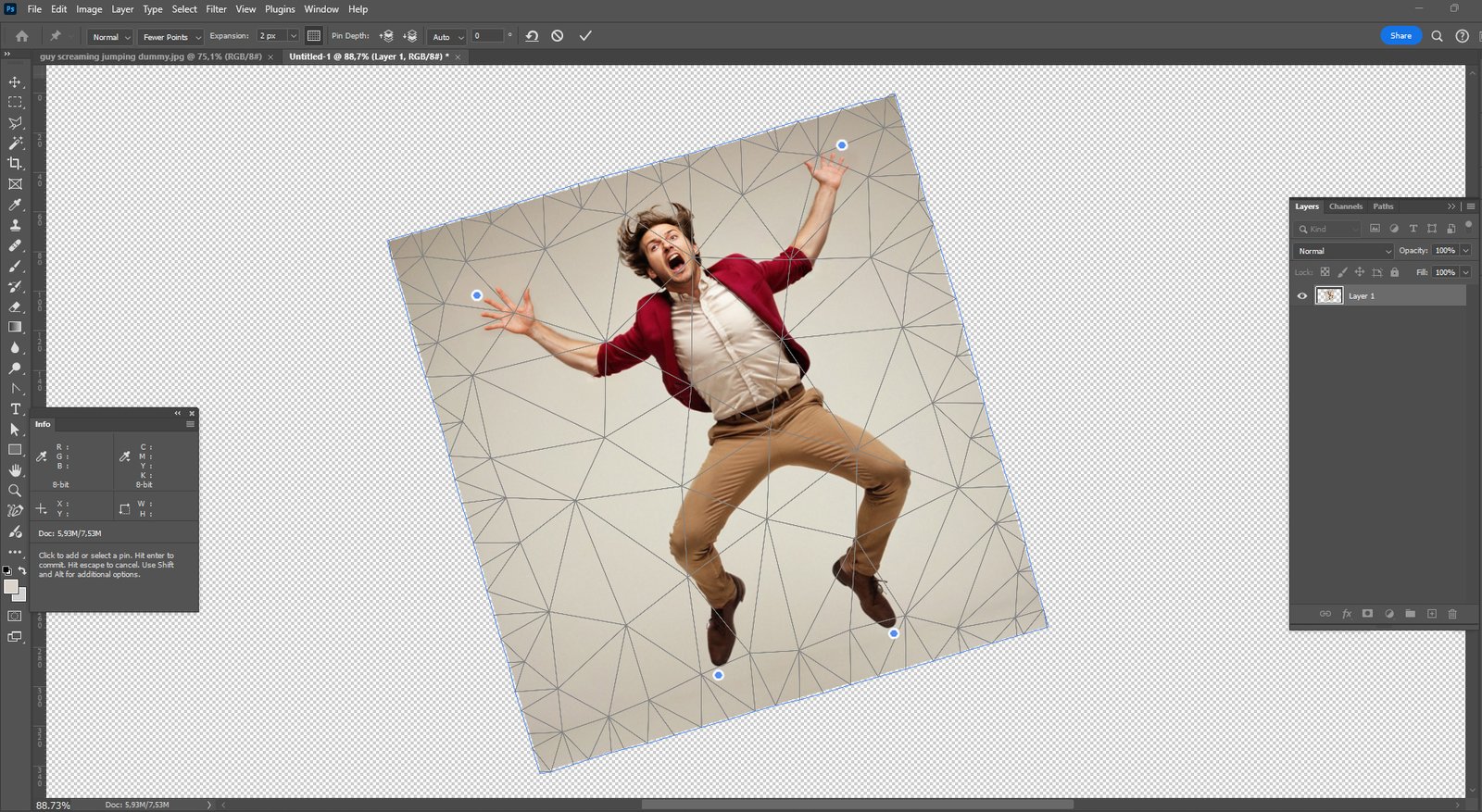Click the Share button

coord(1400,36)
